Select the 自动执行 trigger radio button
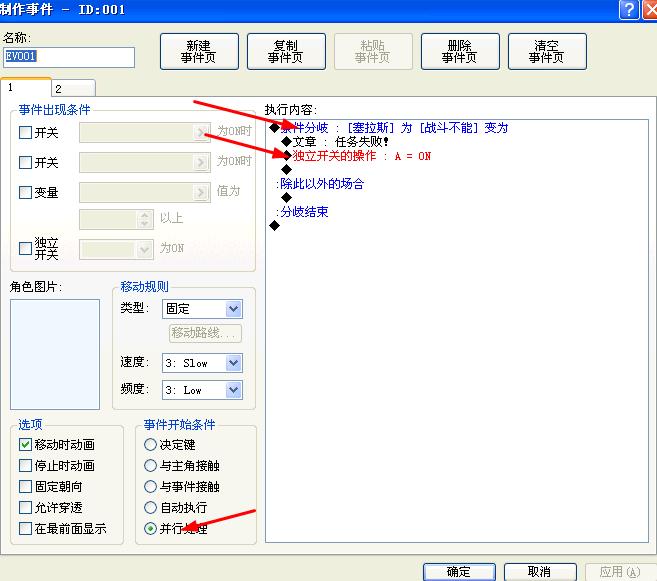The height and width of the screenshot is (581, 657). pyautogui.click(x=150, y=508)
